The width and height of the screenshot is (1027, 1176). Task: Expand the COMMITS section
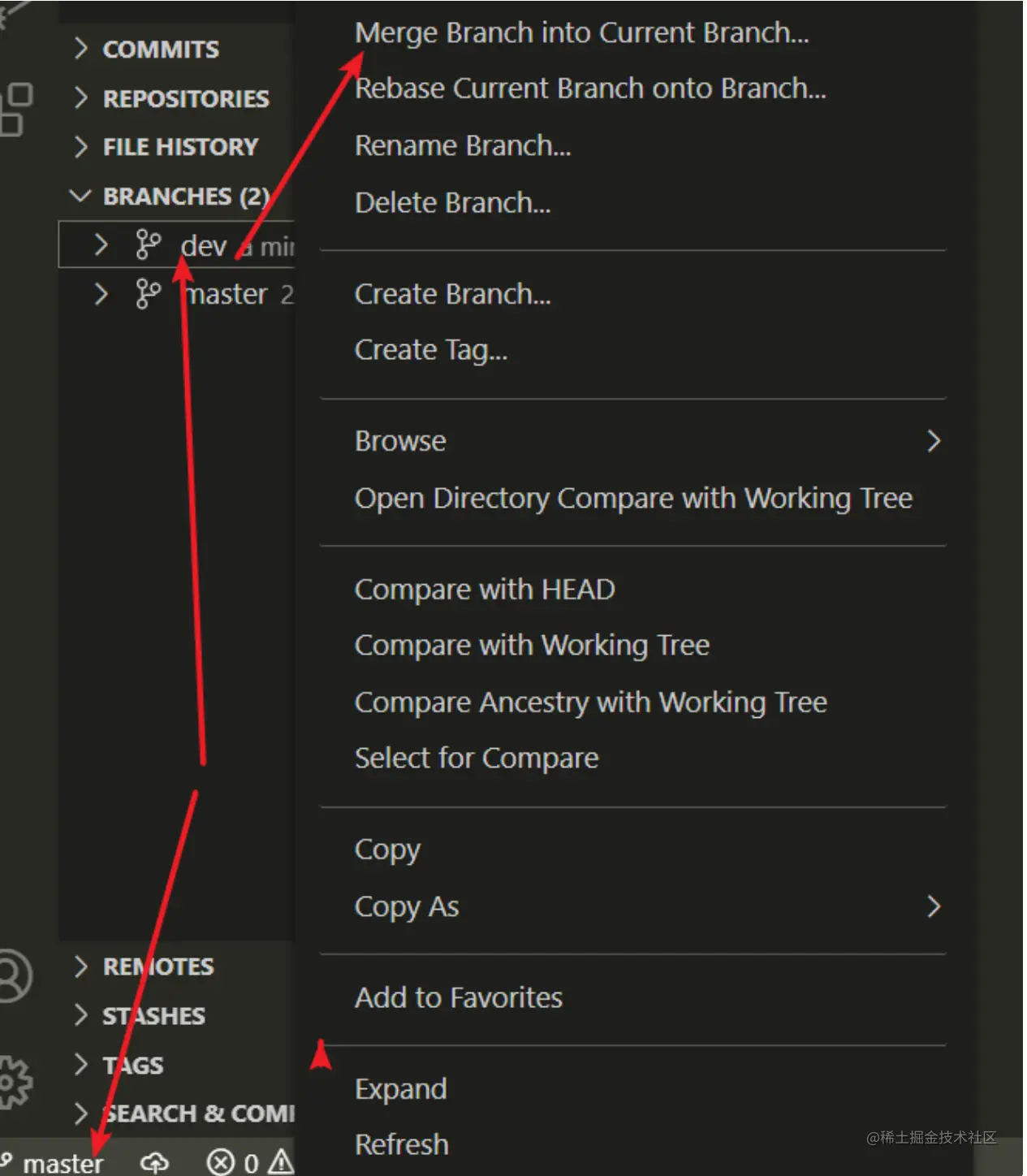click(x=81, y=49)
